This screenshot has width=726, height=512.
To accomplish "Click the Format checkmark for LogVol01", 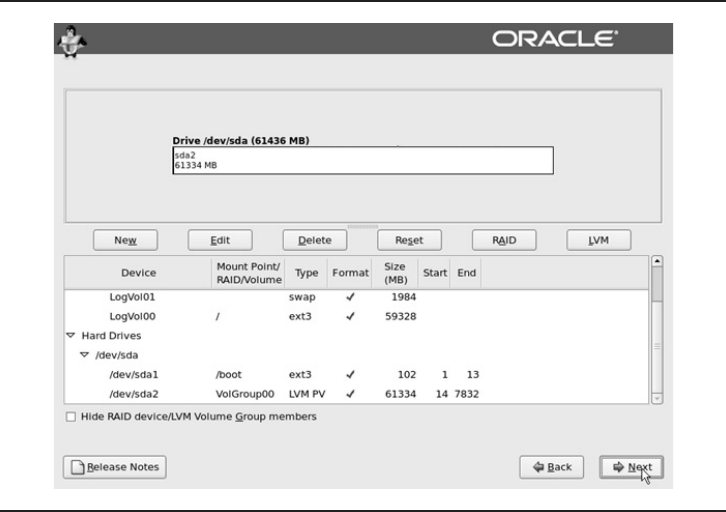I will (x=350, y=297).
